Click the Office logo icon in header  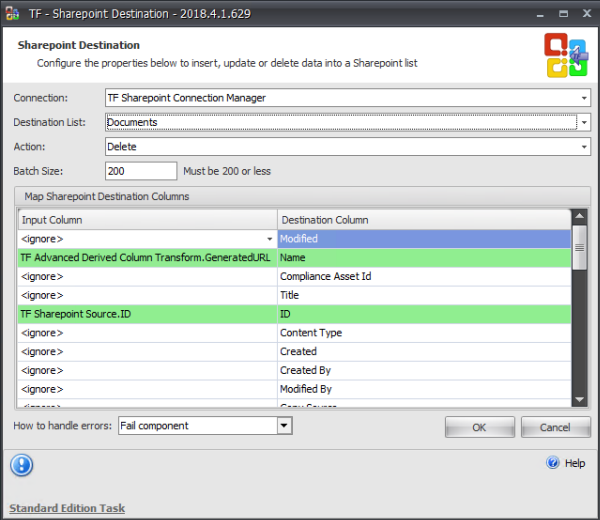pyautogui.click(x=566, y=55)
